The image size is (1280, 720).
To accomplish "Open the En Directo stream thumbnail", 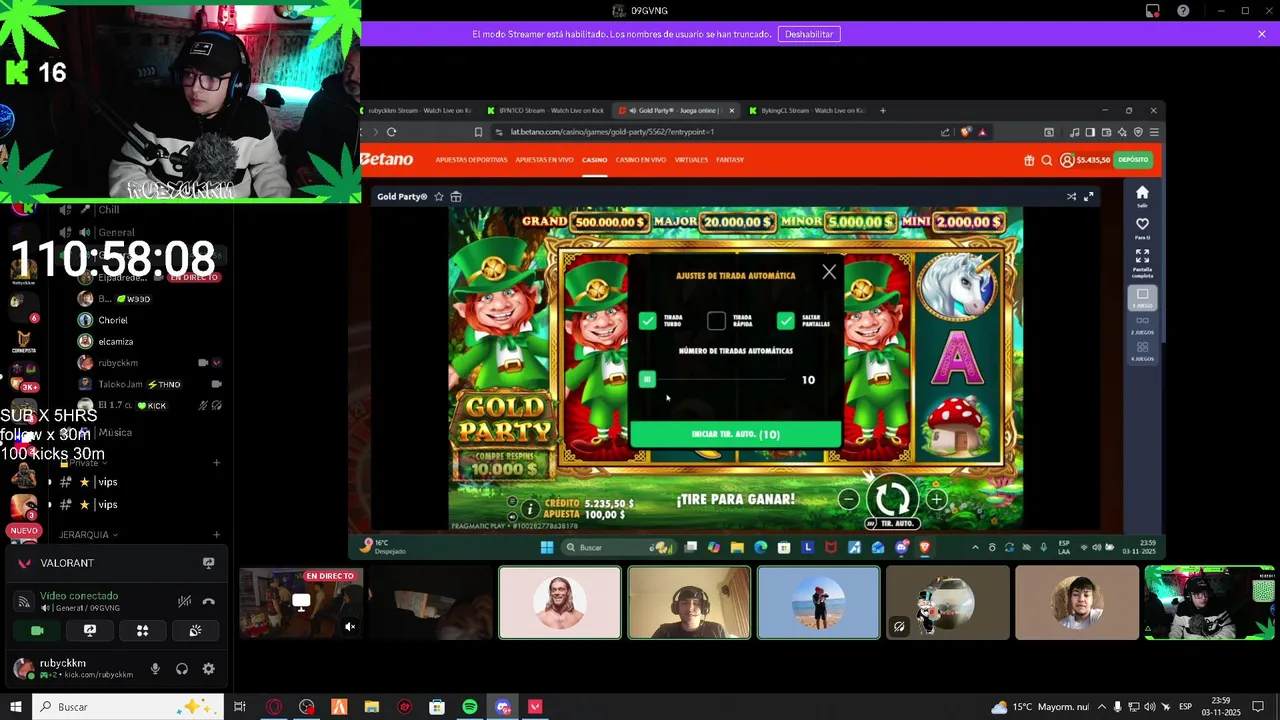I will click(x=301, y=603).
